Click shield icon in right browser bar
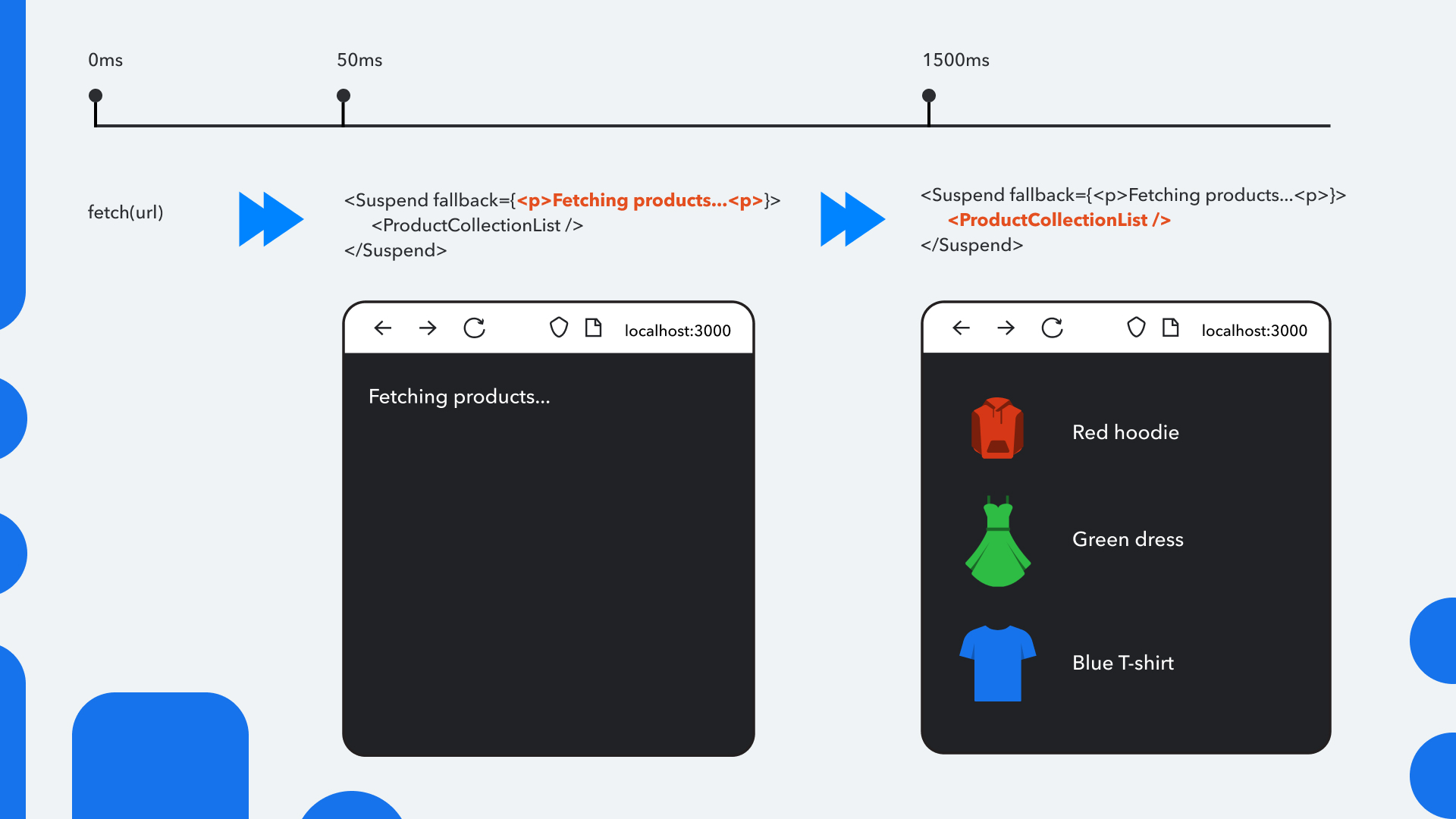Screen dimensions: 1456x819 pyautogui.click(x=1136, y=328)
